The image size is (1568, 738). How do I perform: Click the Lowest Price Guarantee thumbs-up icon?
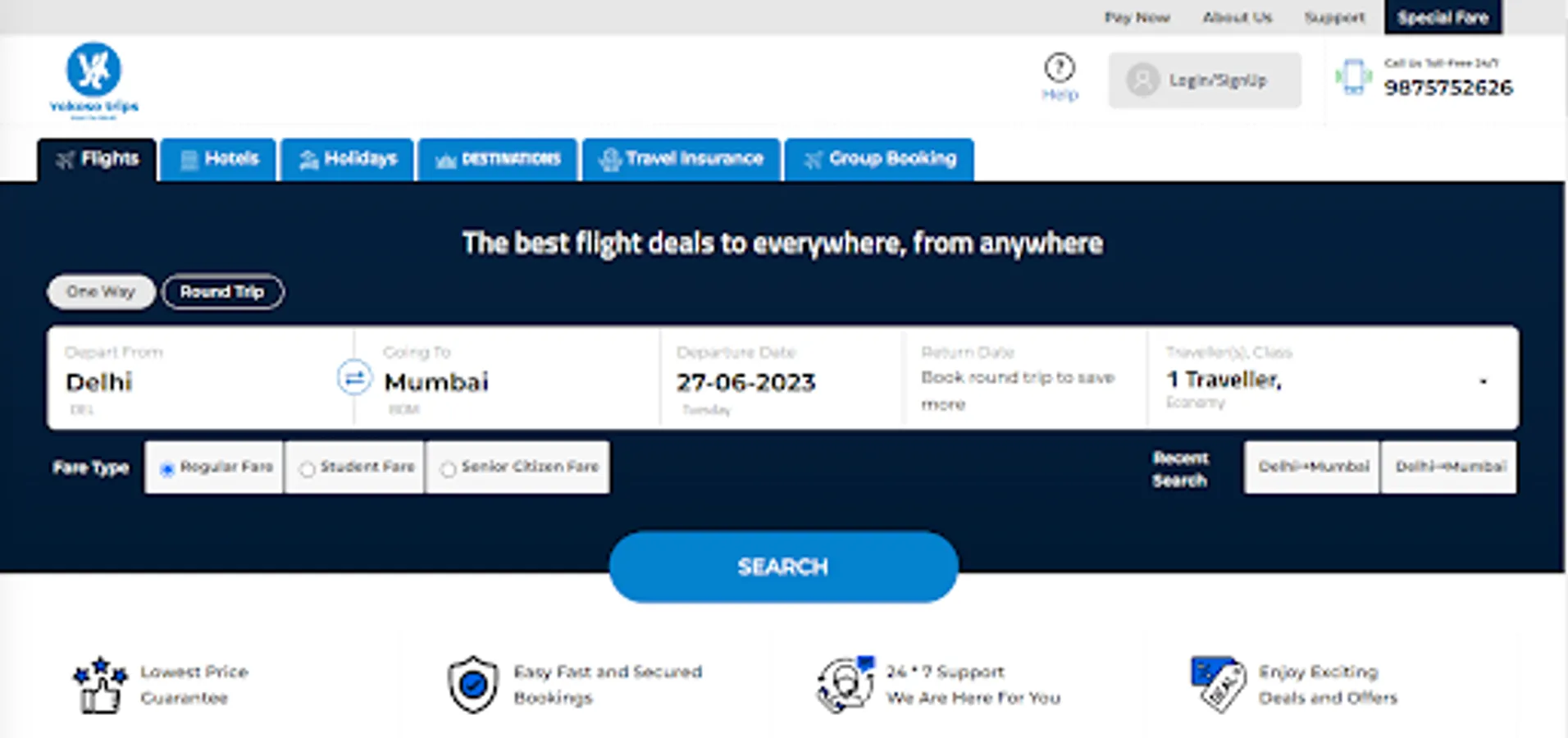click(x=100, y=685)
